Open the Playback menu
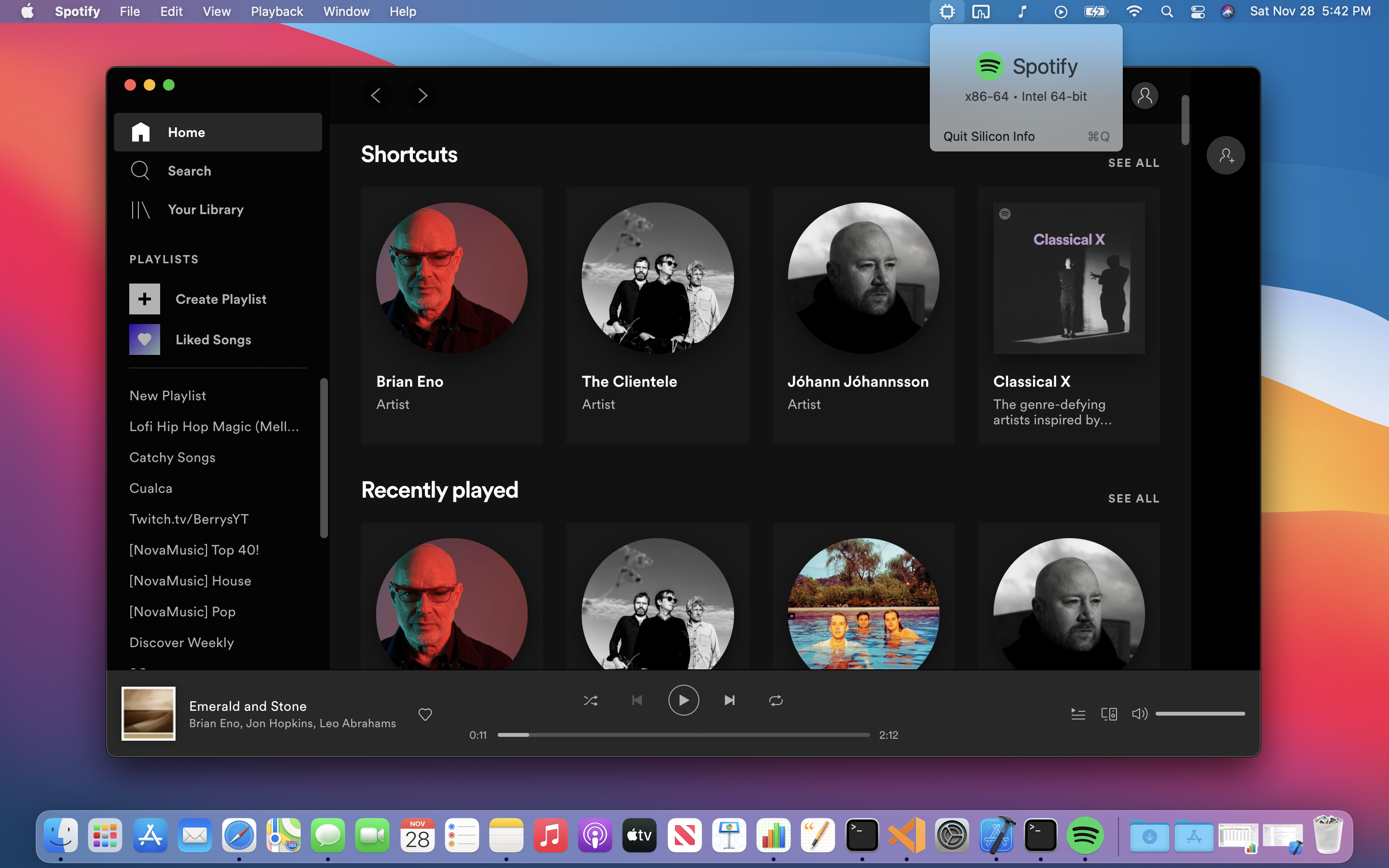Screen dimensions: 1389x868 (277, 12)
